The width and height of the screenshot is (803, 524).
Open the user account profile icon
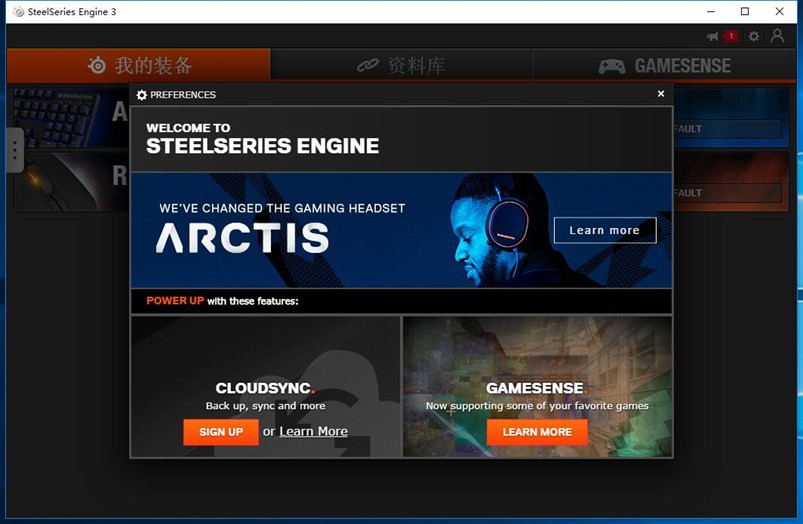[777, 36]
